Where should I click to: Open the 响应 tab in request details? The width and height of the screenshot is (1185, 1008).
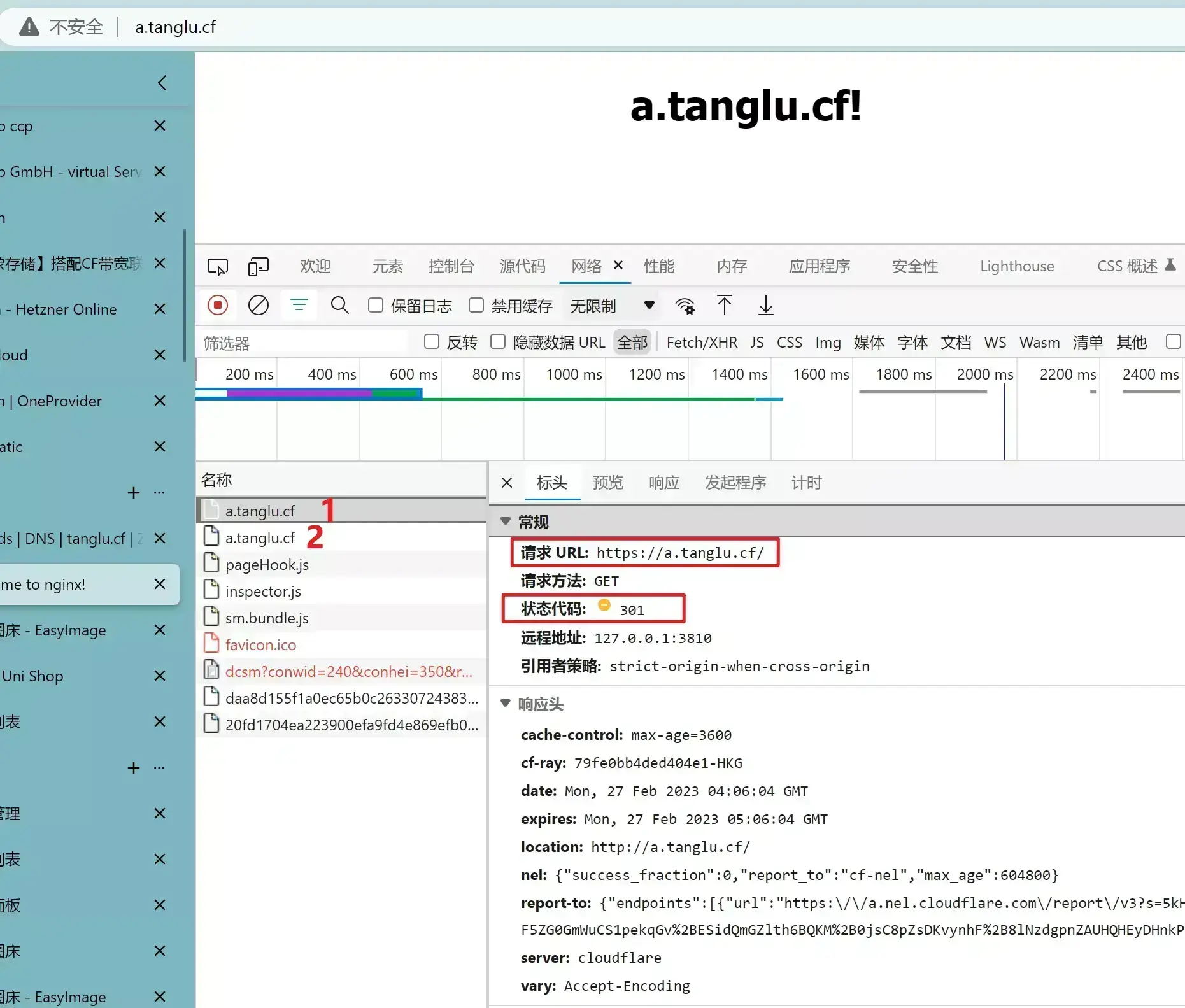pos(664,483)
